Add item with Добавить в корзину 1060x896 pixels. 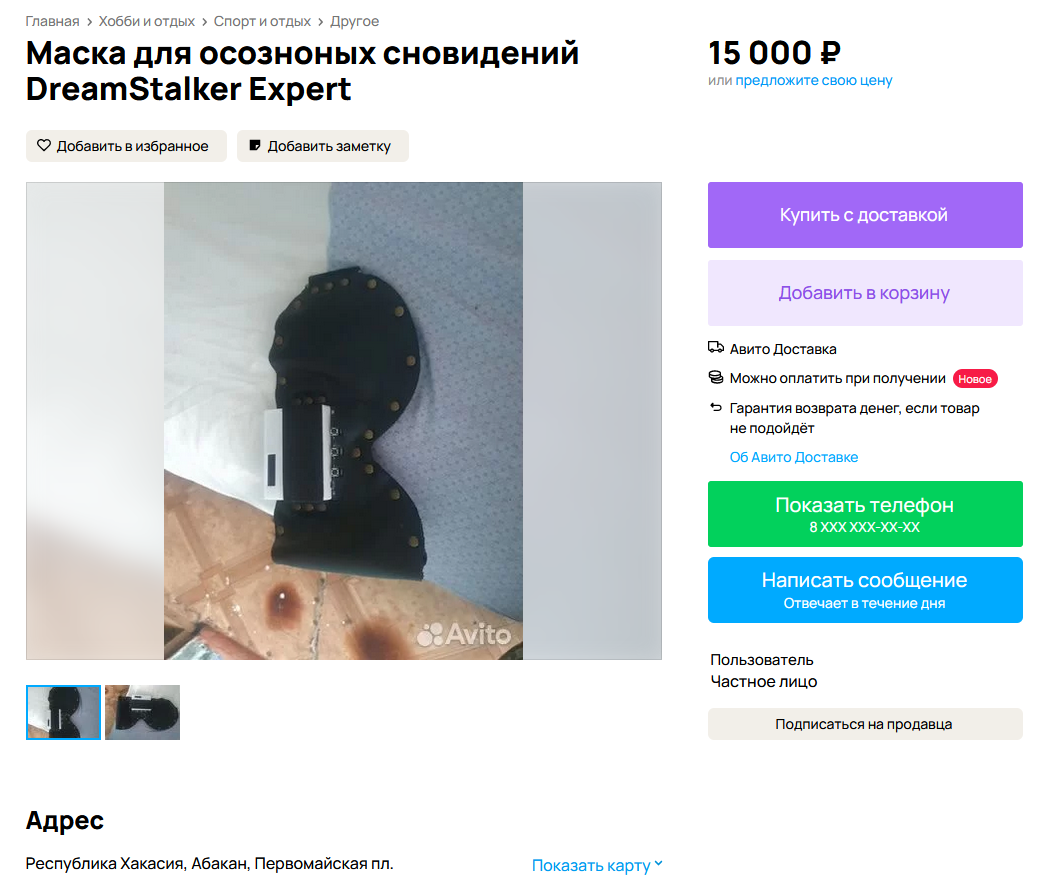coord(865,293)
